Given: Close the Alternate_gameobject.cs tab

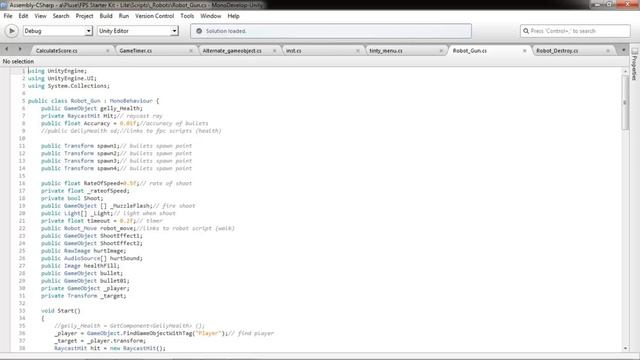Looking at the screenshot, I should [274, 51].
